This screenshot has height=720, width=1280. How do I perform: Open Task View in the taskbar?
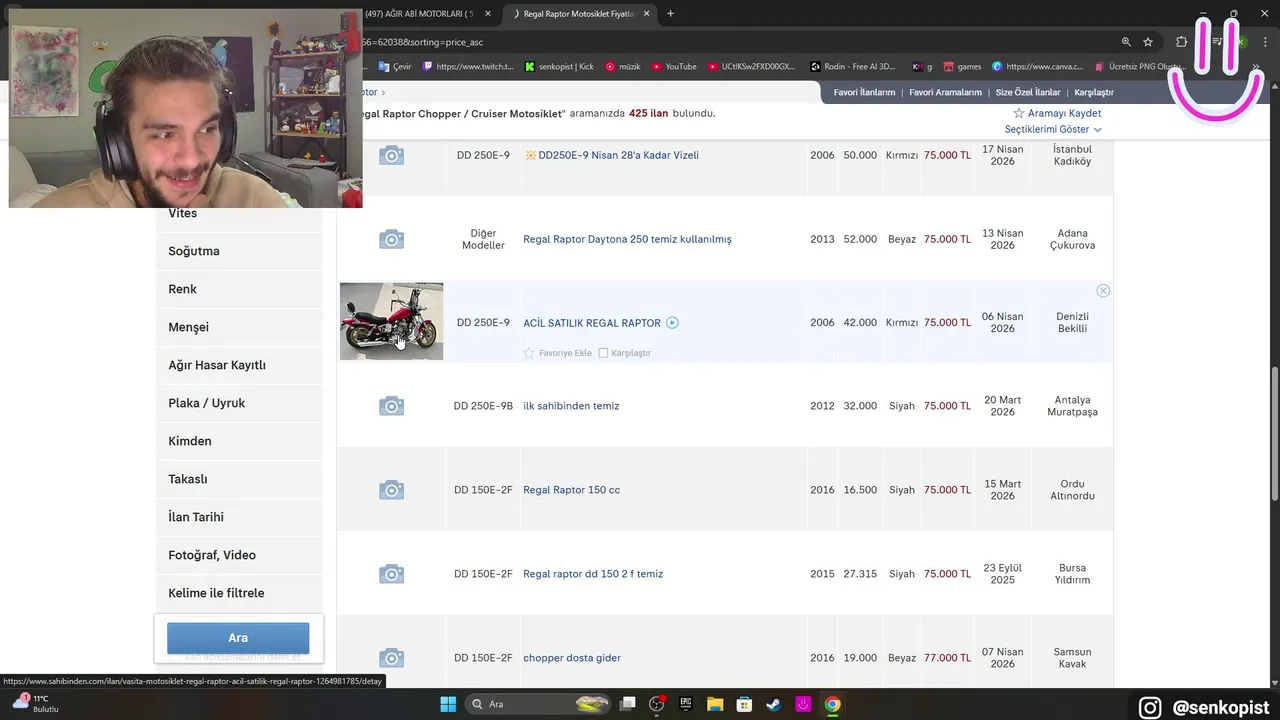tap(627, 704)
